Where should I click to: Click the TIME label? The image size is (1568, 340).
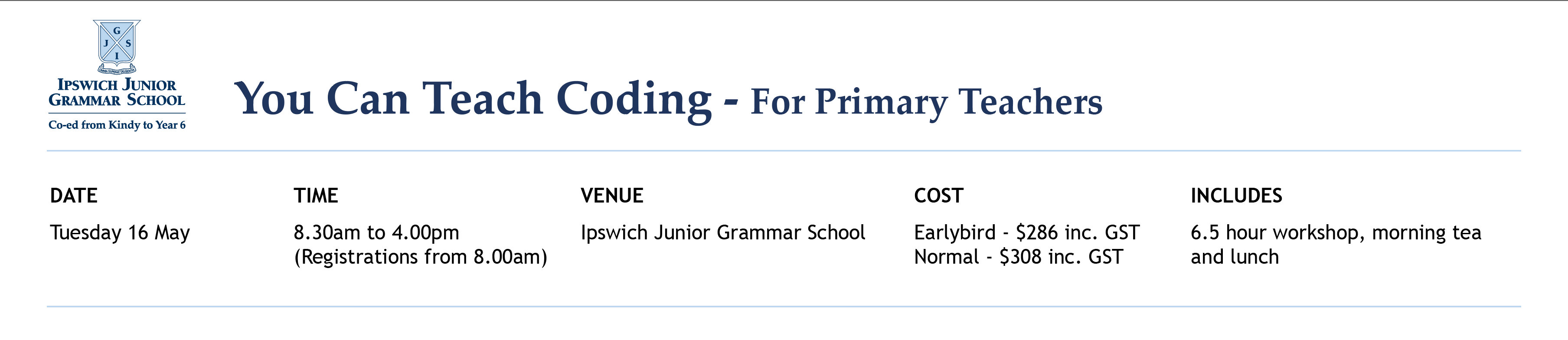[316, 196]
